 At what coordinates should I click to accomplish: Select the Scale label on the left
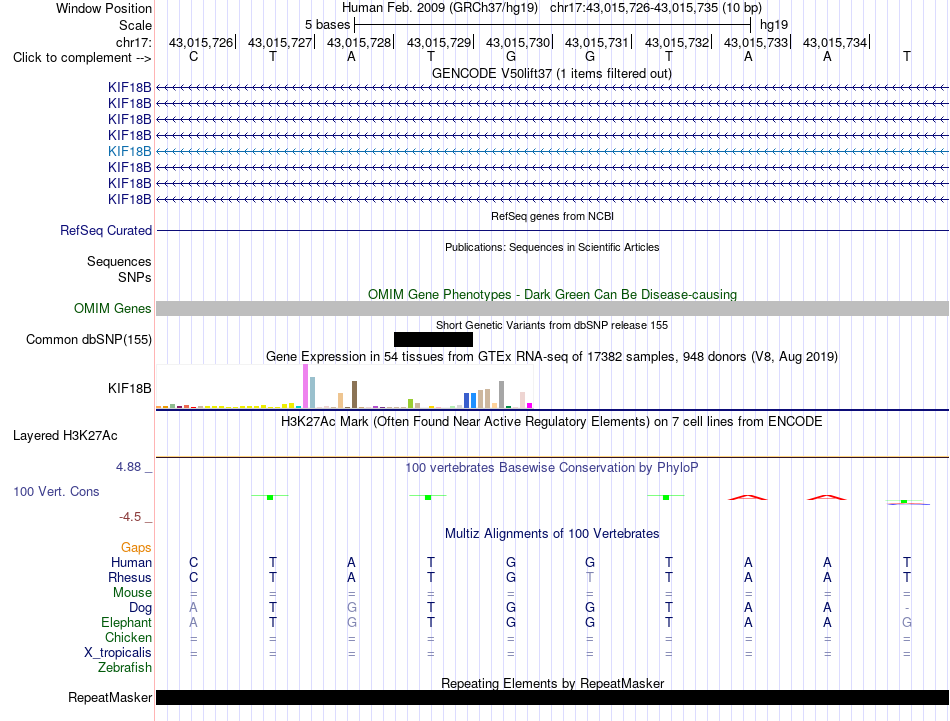point(135,25)
